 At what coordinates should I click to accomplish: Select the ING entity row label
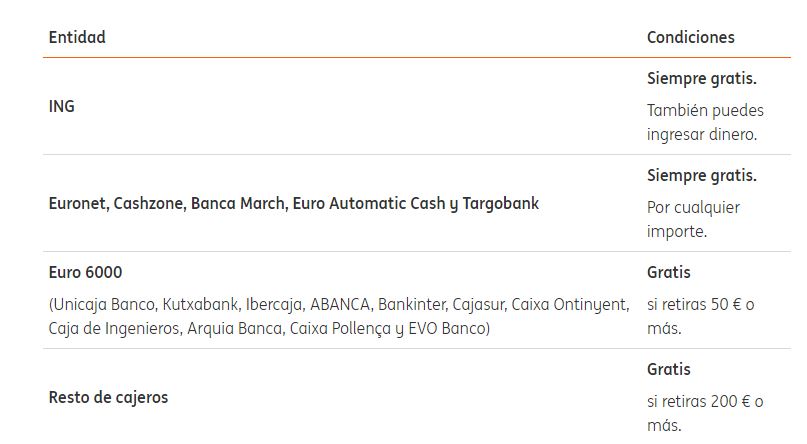pos(62,106)
